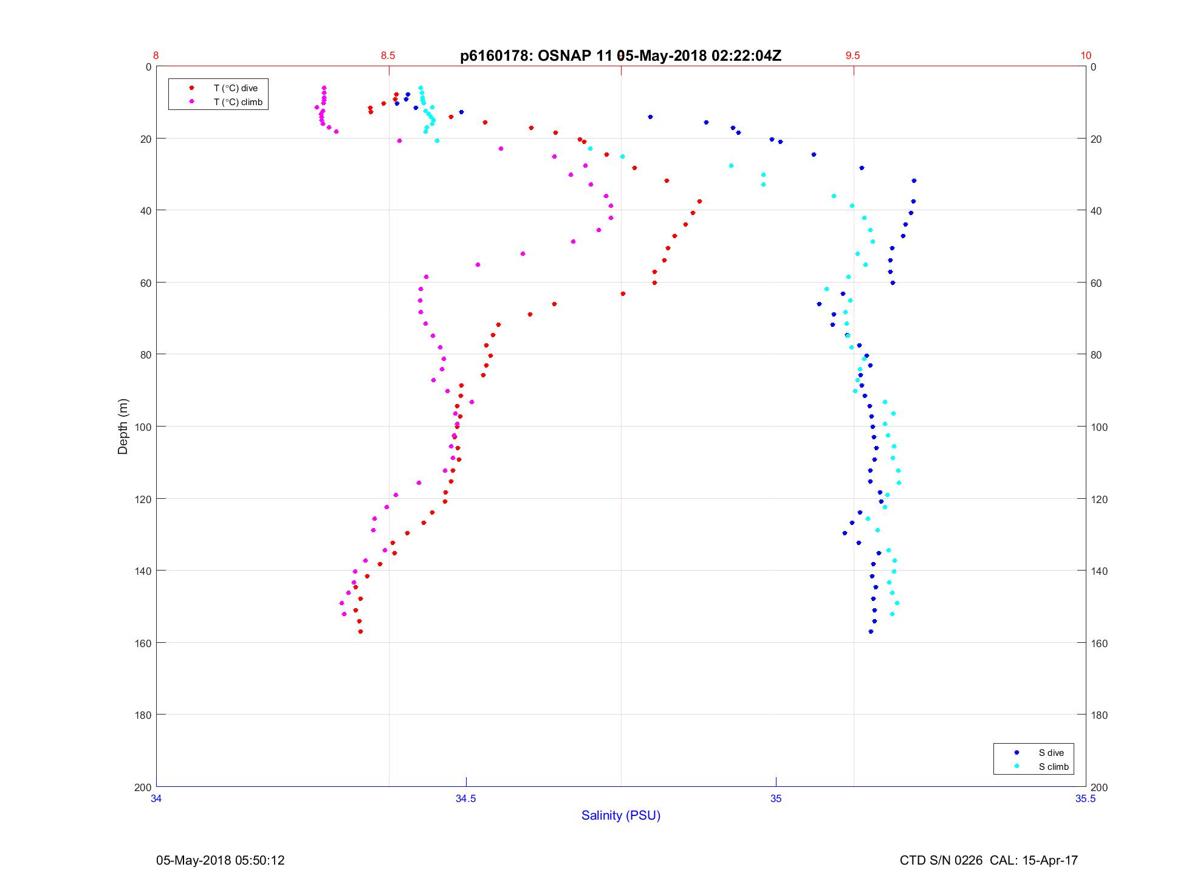This screenshot has height=885, width=1200.
Task: Click the timestamp '05-May-2018 05:50:12'
Action: [x=220, y=860]
